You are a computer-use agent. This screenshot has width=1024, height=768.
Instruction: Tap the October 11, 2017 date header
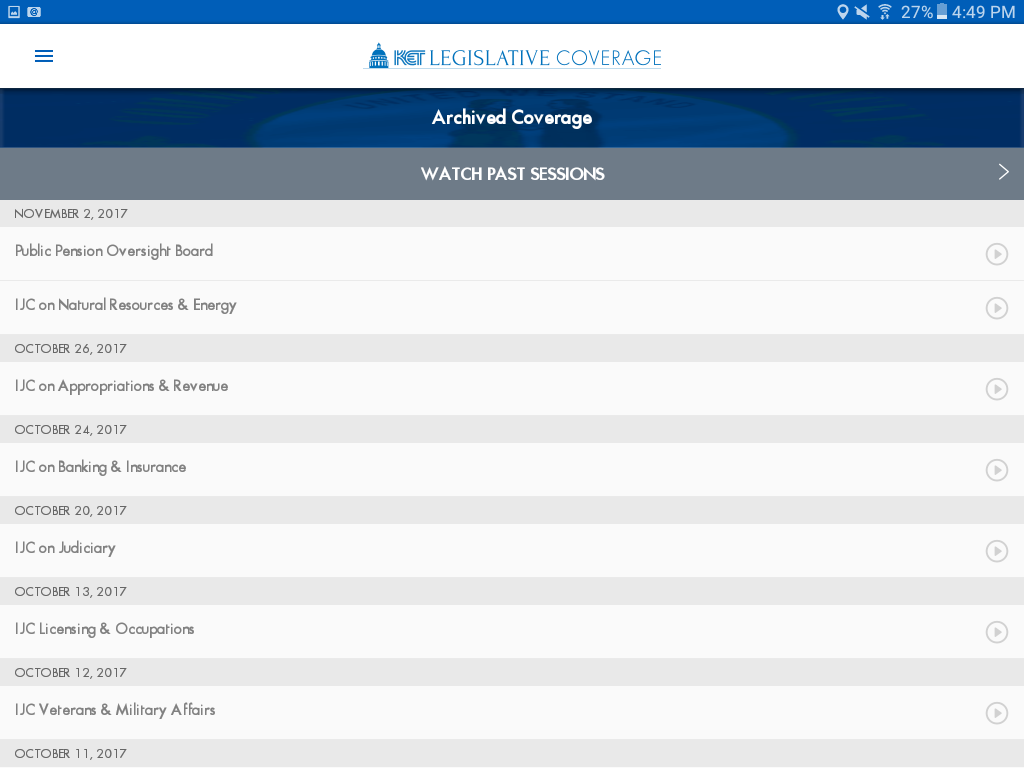tap(71, 754)
